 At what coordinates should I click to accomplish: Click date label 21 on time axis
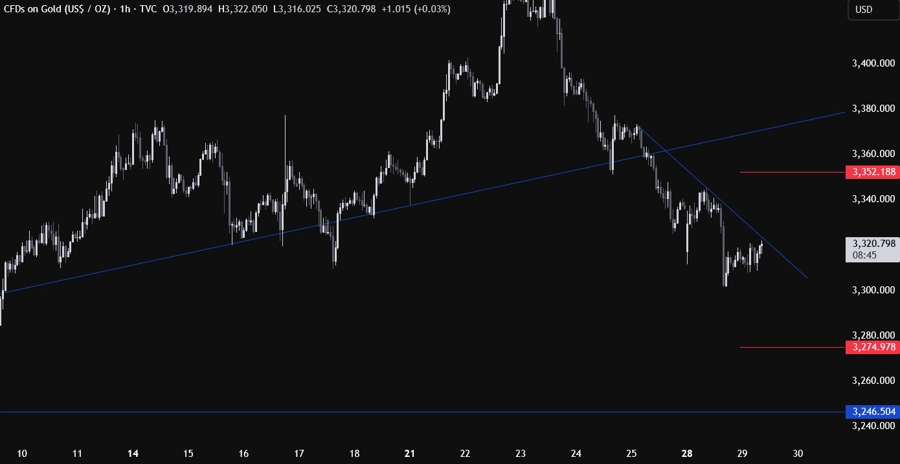pos(409,453)
